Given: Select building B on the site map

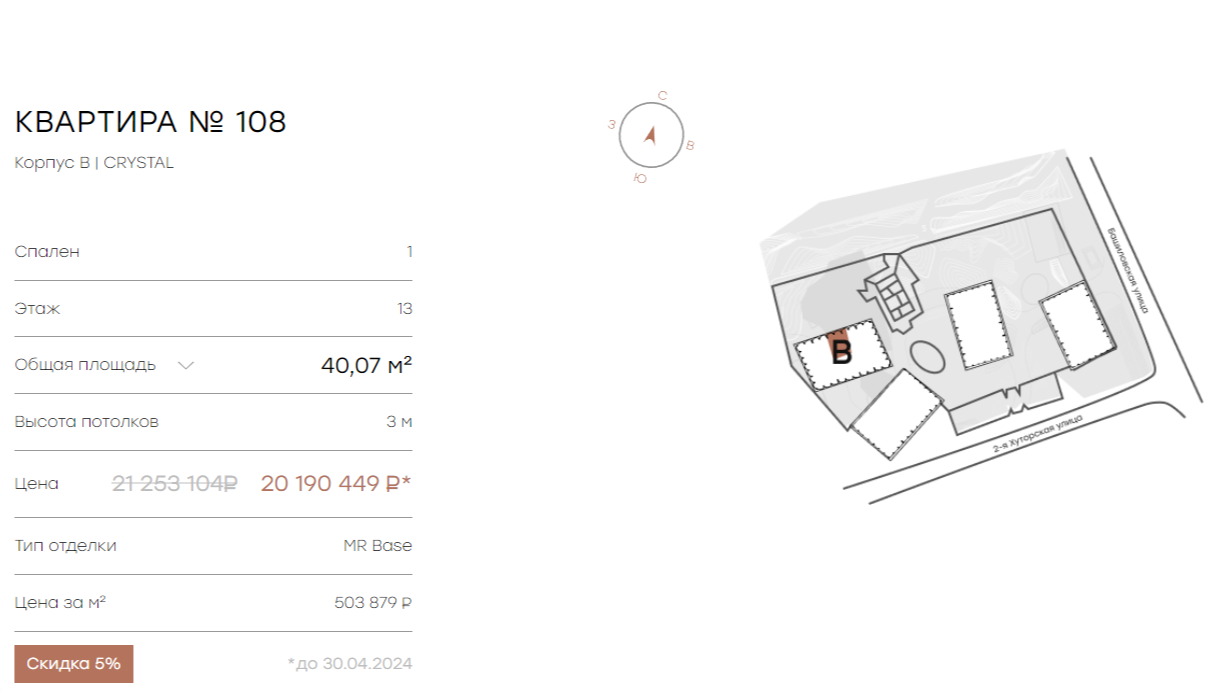Looking at the screenshot, I should point(841,354).
